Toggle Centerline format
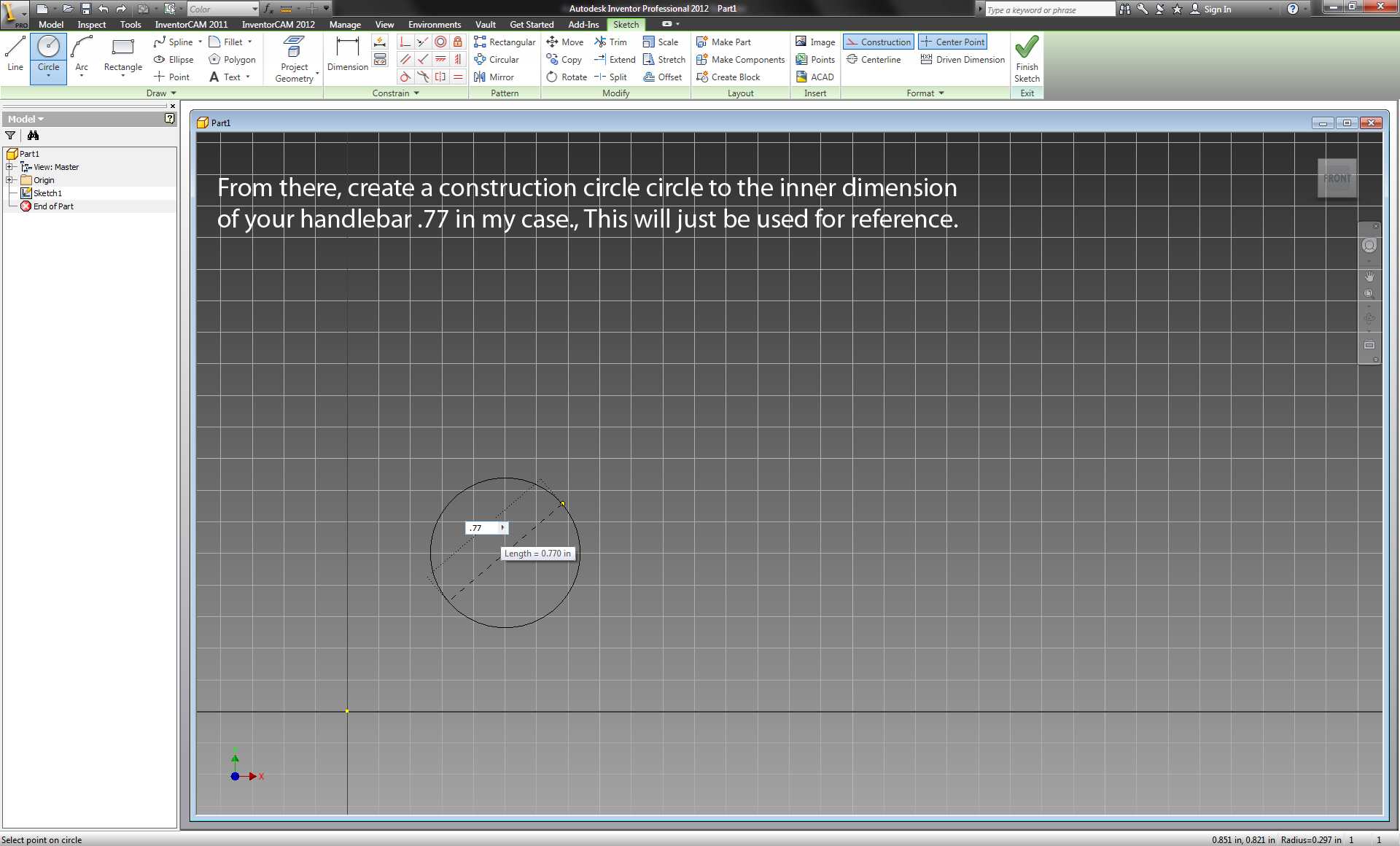This screenshot has width=1400, height=846. point(874,60)
